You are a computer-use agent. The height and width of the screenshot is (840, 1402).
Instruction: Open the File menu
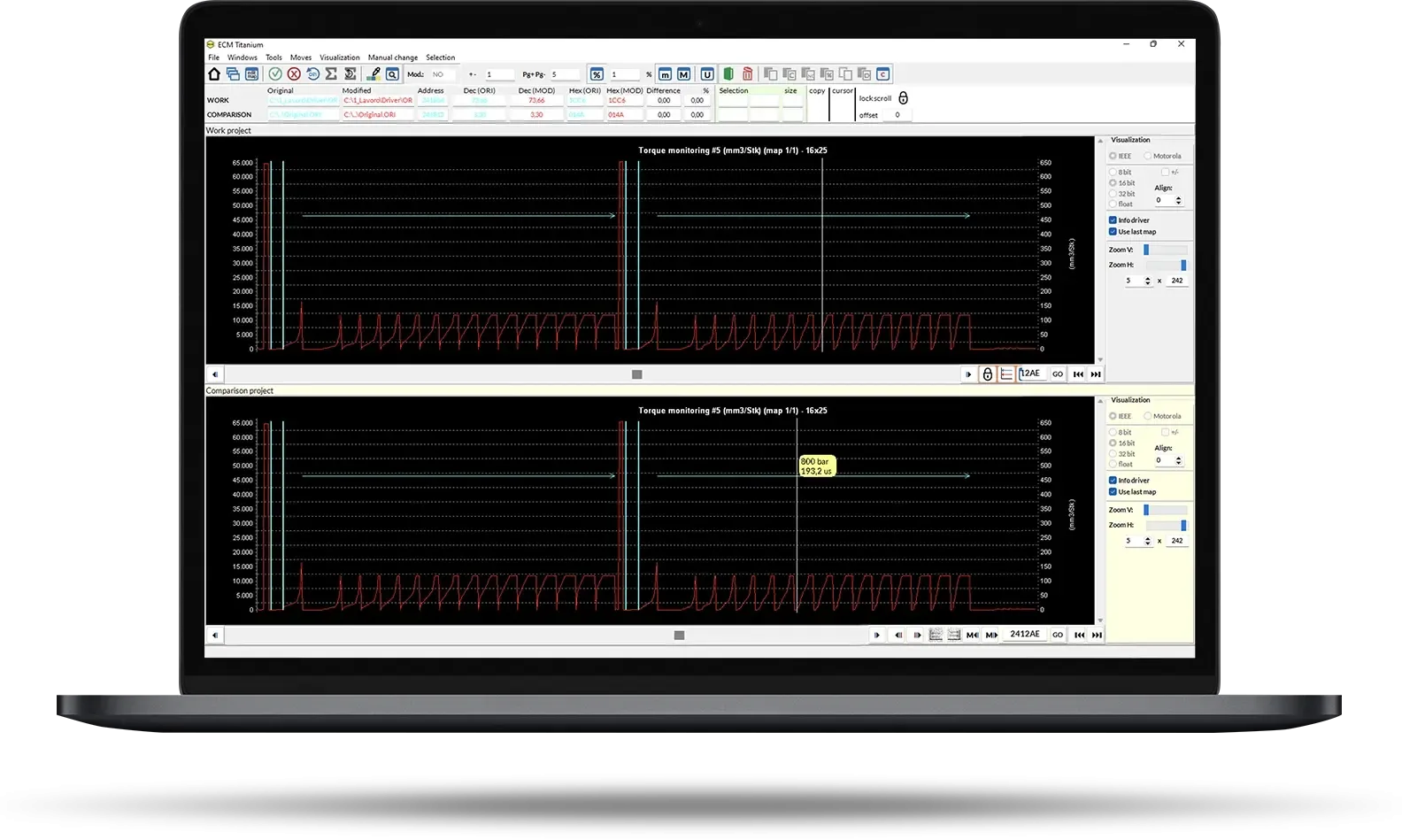tap(213, 58)
